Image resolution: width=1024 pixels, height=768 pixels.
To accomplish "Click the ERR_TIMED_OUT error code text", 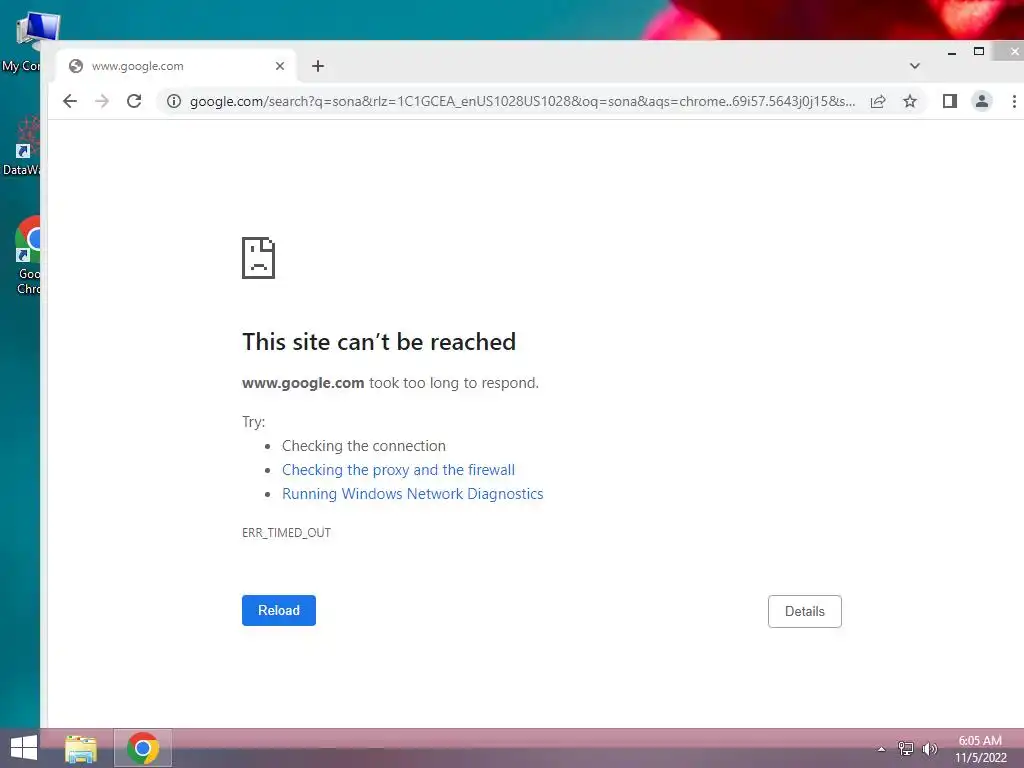I will coord(286,533).
